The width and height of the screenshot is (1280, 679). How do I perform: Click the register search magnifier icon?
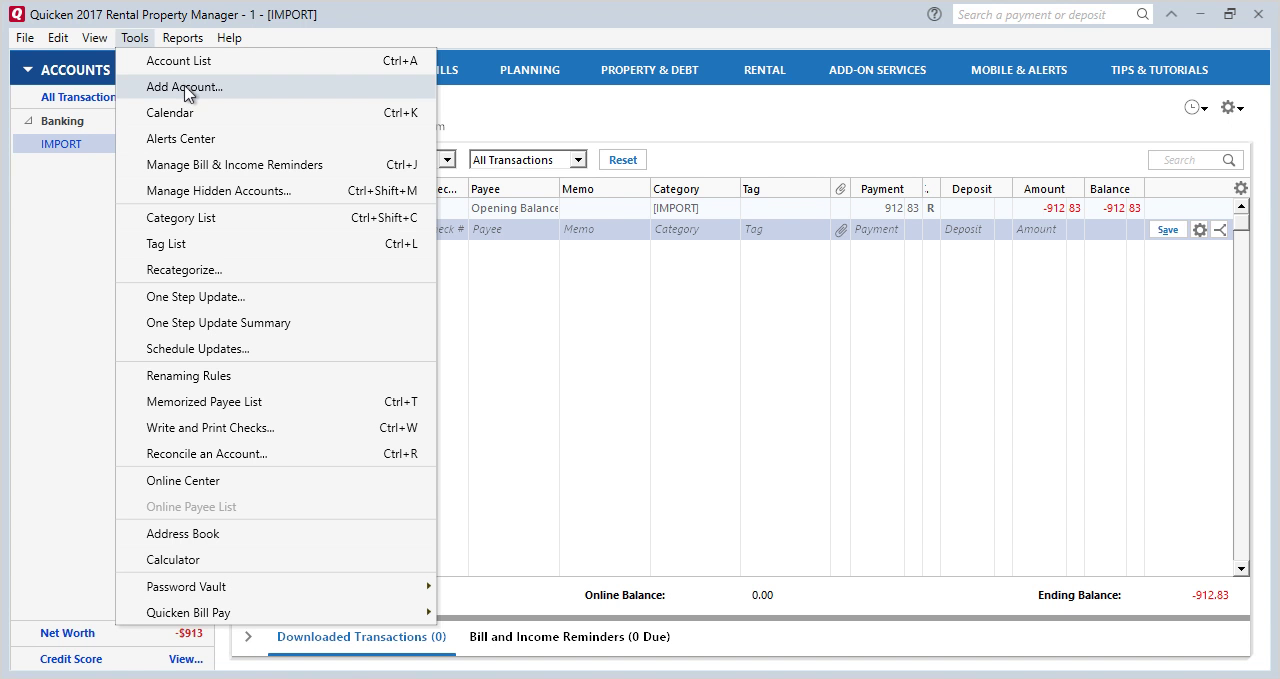coord(1229,160)
